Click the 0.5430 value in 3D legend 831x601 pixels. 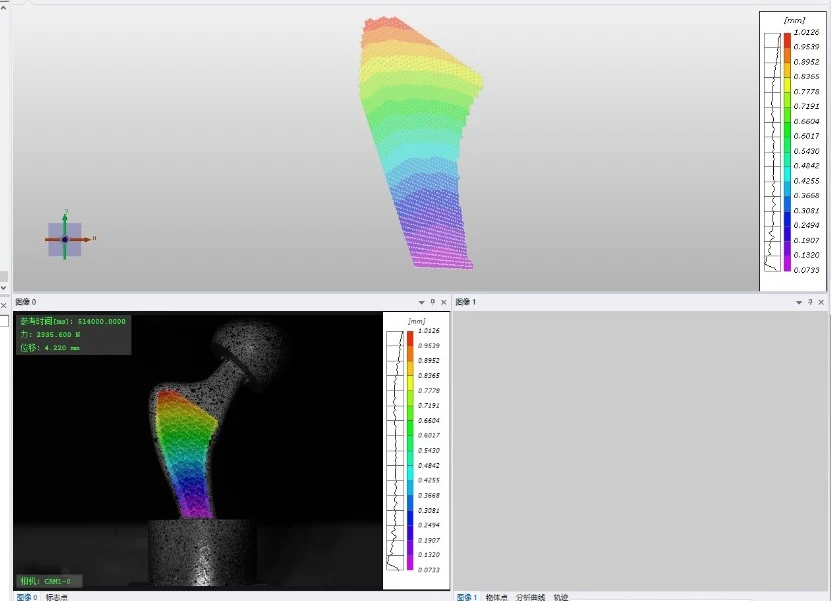(806, 151)
